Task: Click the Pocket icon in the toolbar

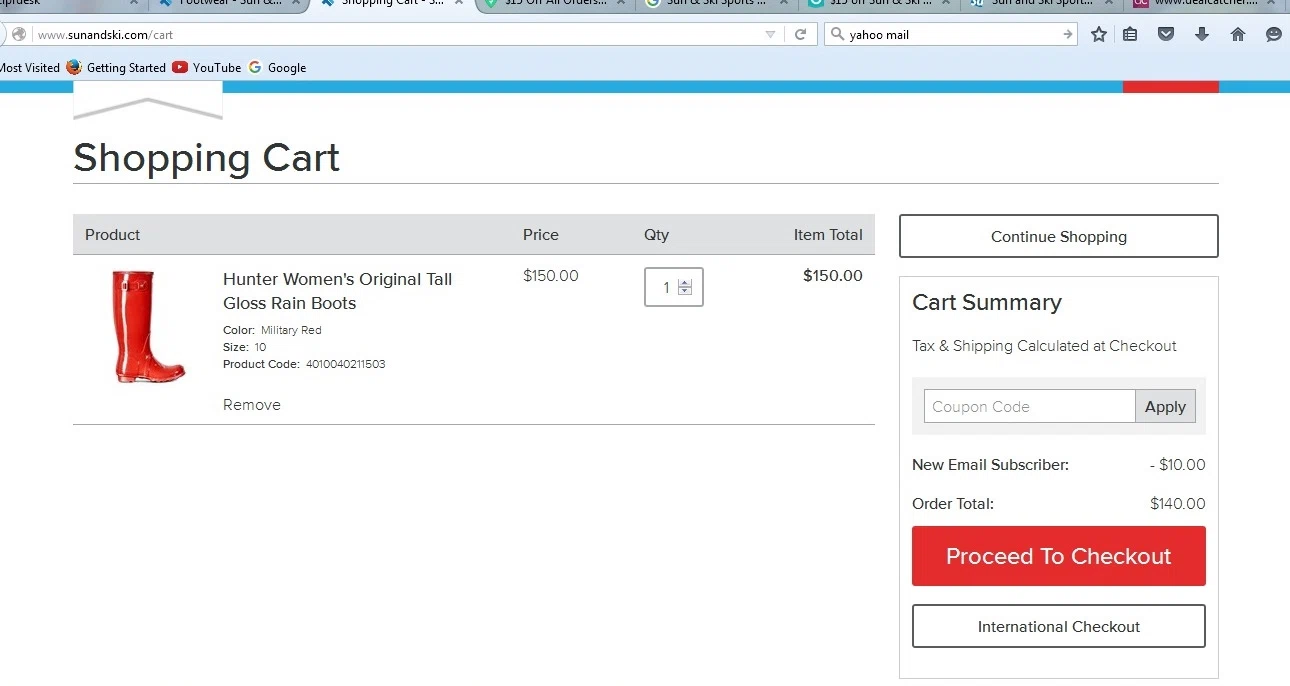Action: coord(1165,34)
